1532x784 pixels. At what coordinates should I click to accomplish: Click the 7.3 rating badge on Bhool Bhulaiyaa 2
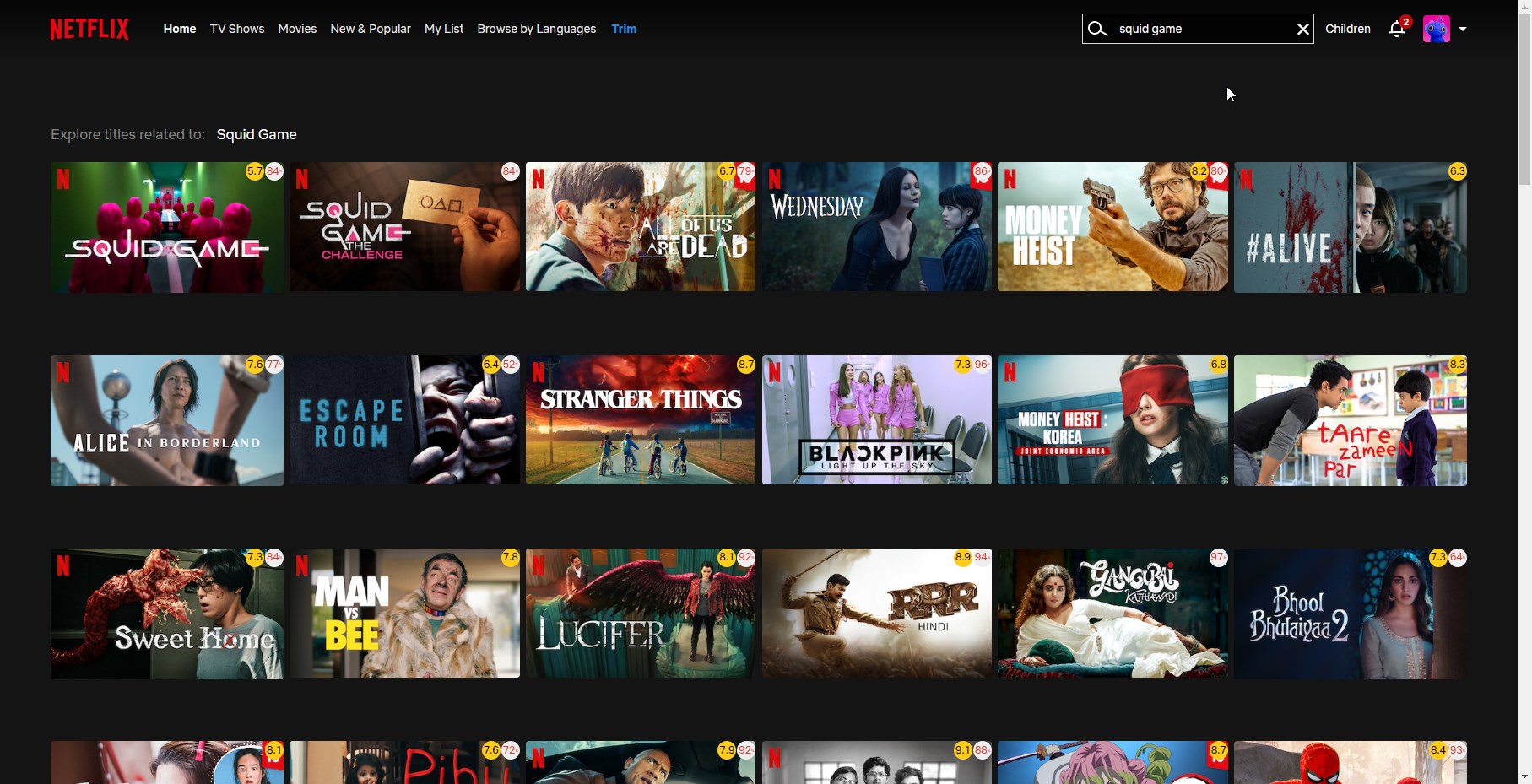(1437, 558)
